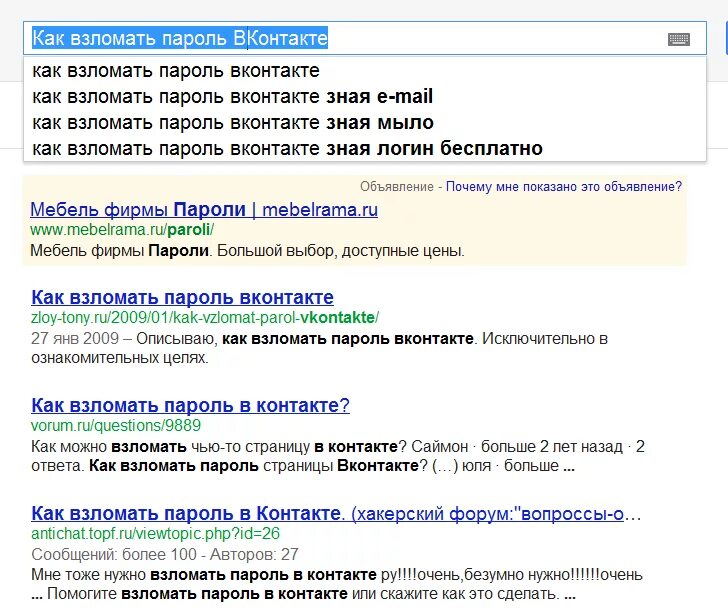Click snippet line starting 'Мне тоже нужно взломать пароль'
The width and height of the screenshot is (728, 616).
[337, 575]
